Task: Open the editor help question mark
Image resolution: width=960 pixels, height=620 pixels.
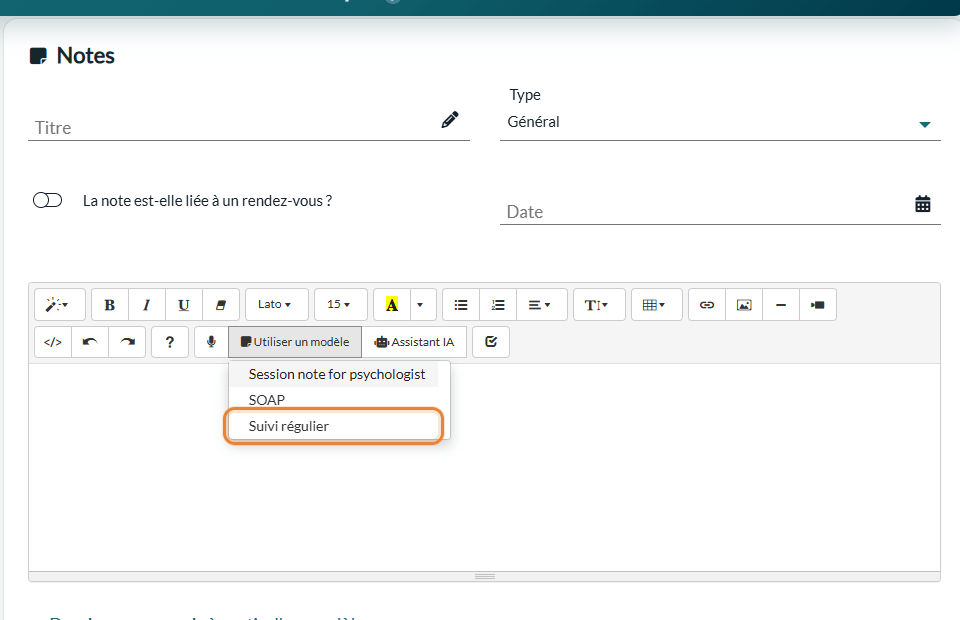Action: 170,342
